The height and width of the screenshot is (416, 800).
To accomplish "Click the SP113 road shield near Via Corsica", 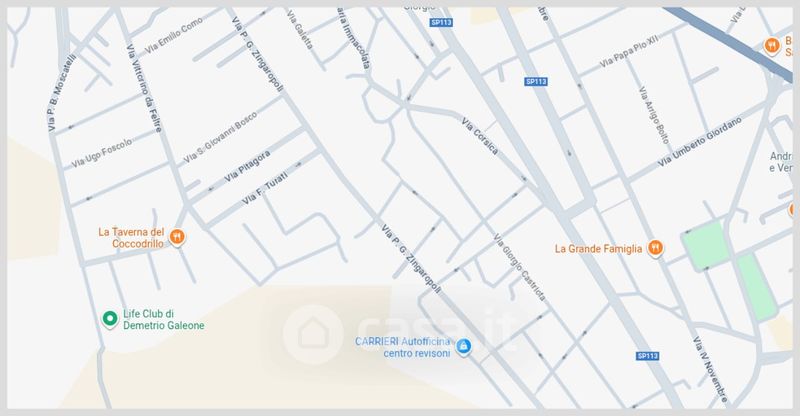I will 536,82.
